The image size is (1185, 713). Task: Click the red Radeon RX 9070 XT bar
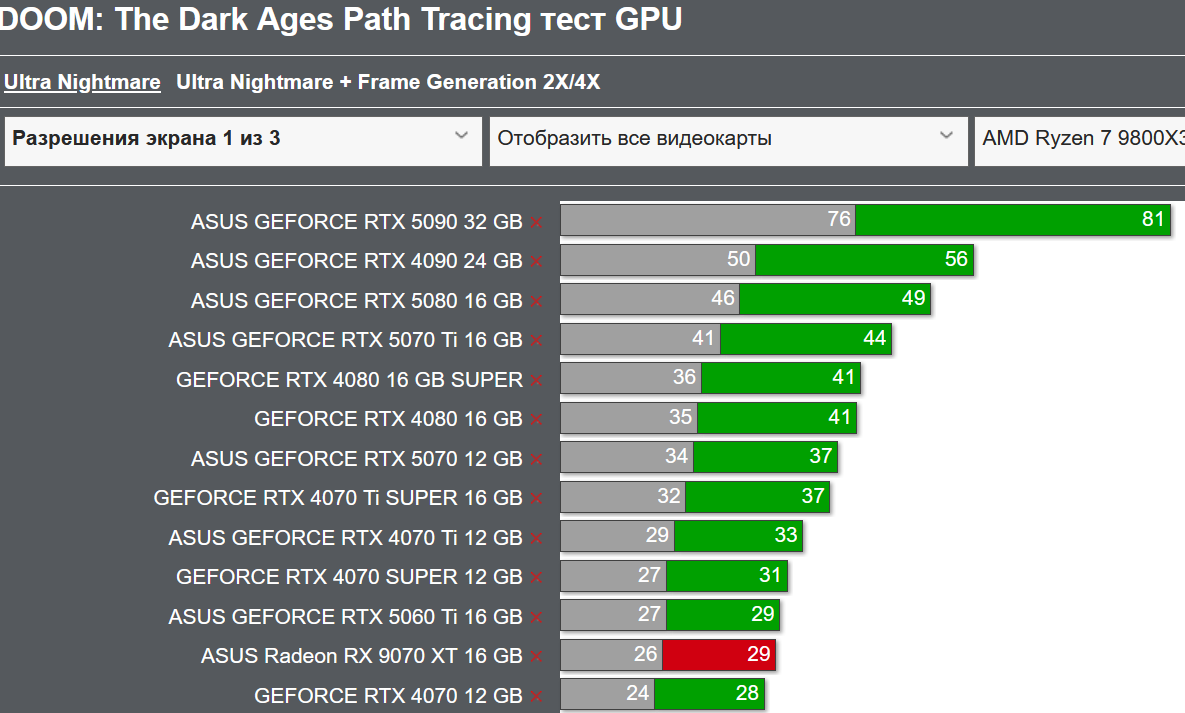coord(718,655)
